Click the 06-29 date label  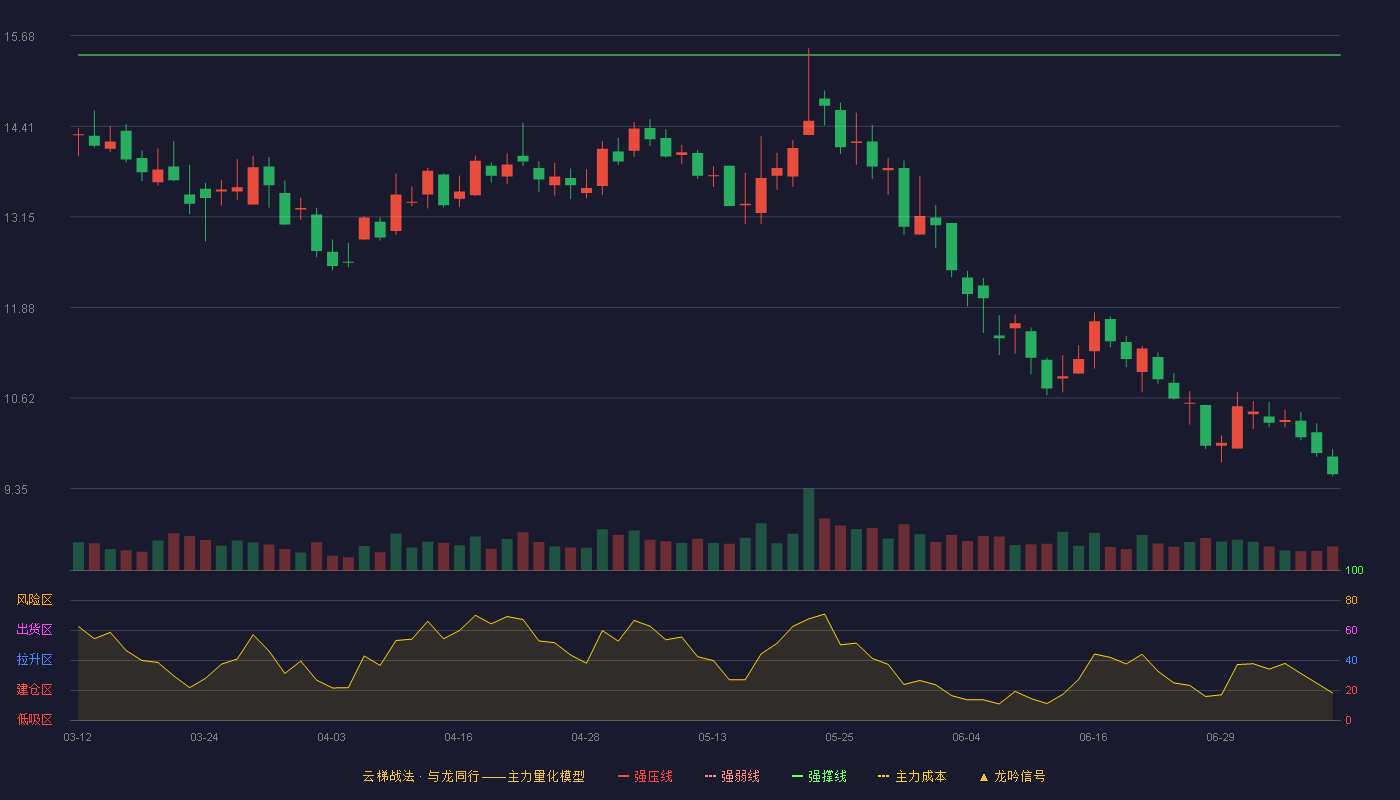[x=1220, y=737]
